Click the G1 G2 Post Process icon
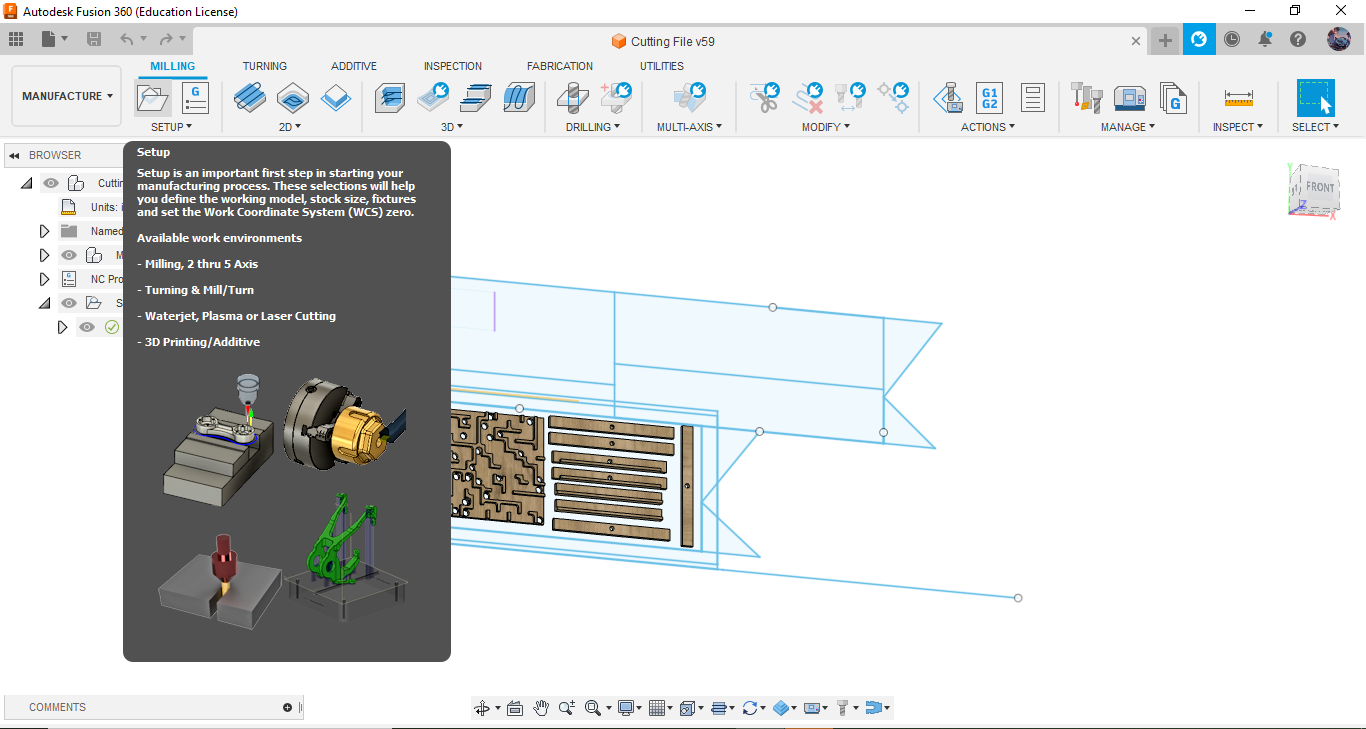 tap(989, 98)
